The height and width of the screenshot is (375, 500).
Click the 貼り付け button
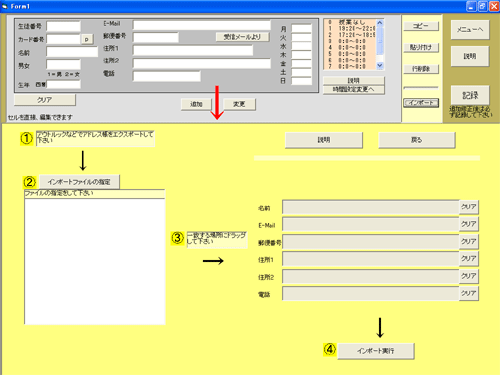point(421,47)
